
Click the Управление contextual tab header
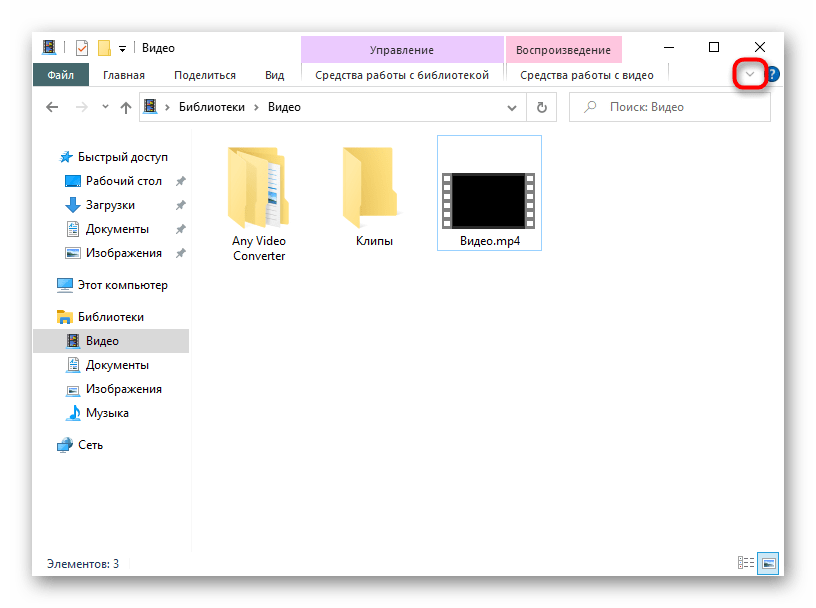pos(402,50)
